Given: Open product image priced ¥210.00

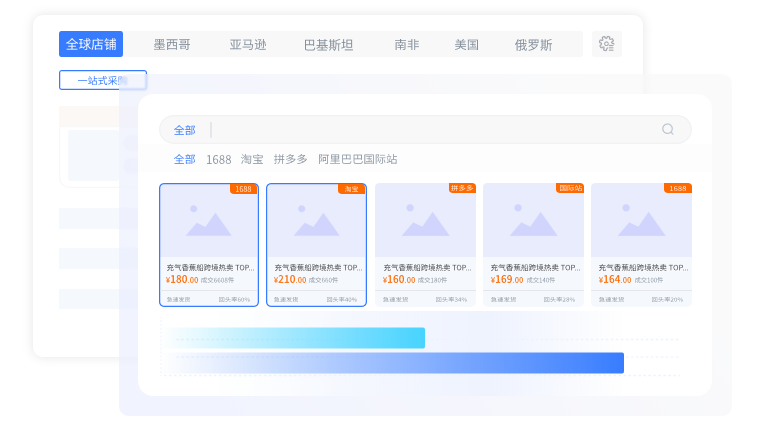Looking at the screenshot, I should click(x=317, y=221).
